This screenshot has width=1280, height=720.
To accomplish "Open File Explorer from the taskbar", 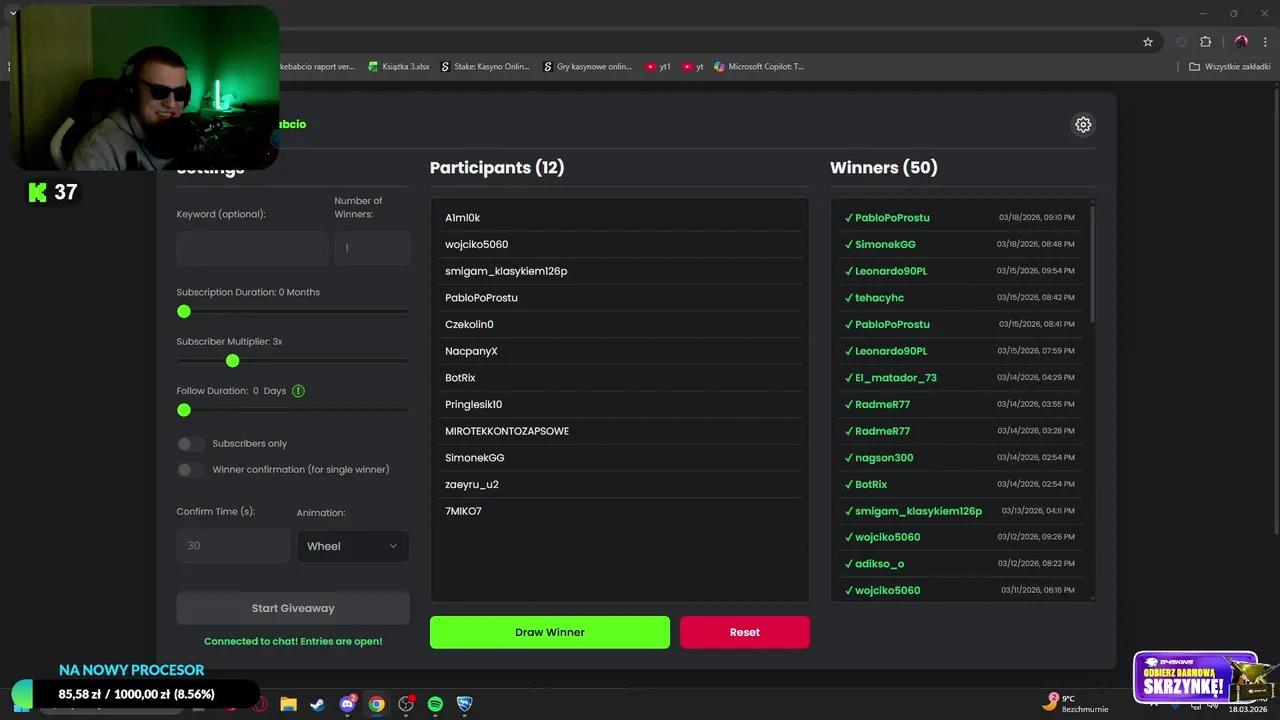I will pyautogui.click(x=288, y=704).
